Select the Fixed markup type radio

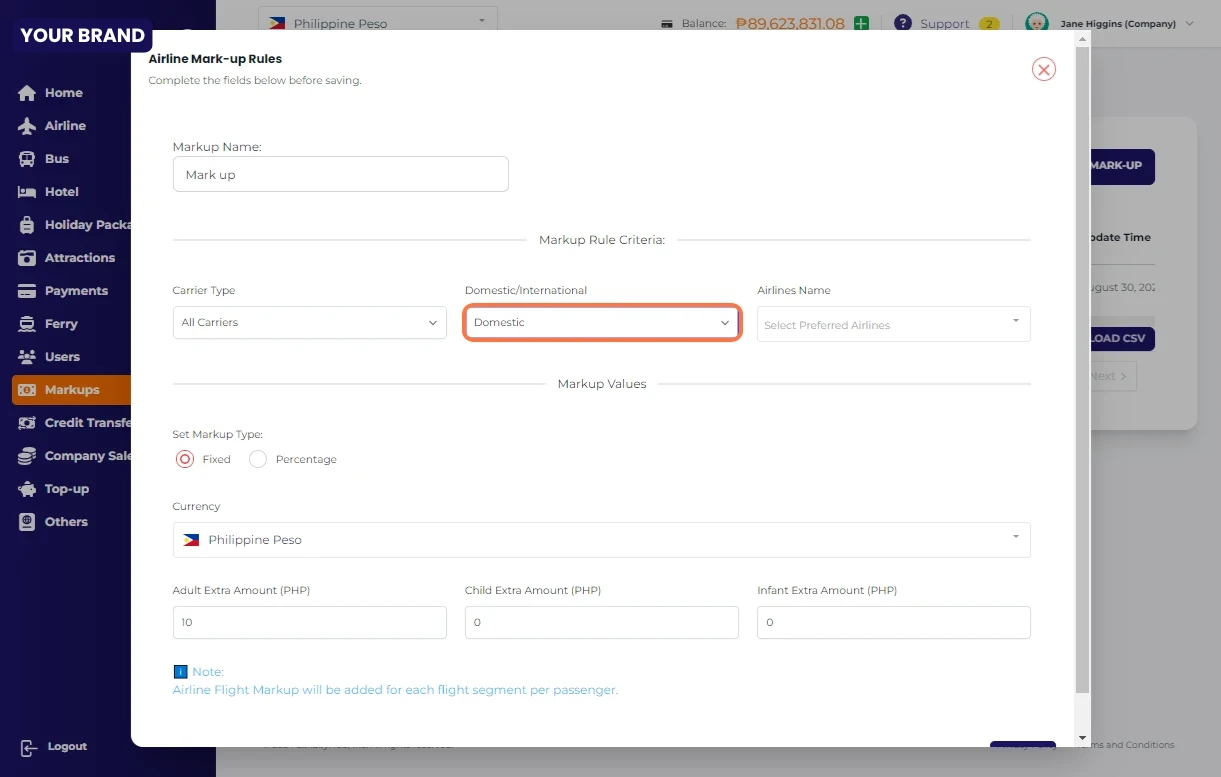(x=185, y=459)
